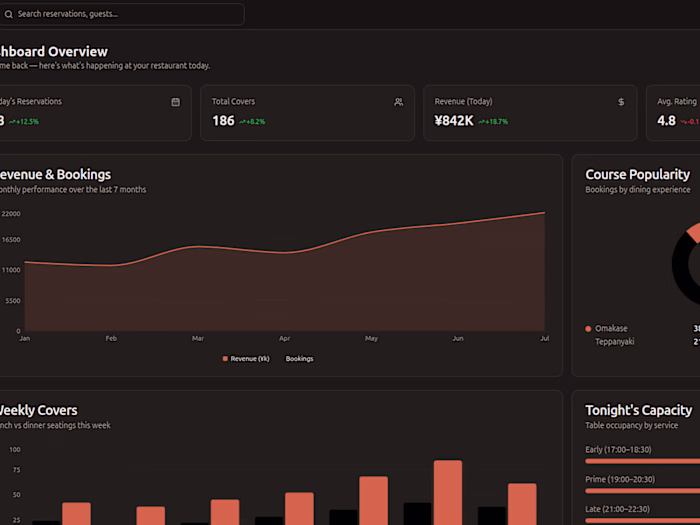This screenshot has height=525, width=700.
Task: Open the Total Covers stat card
Action: tap(308, 113)
